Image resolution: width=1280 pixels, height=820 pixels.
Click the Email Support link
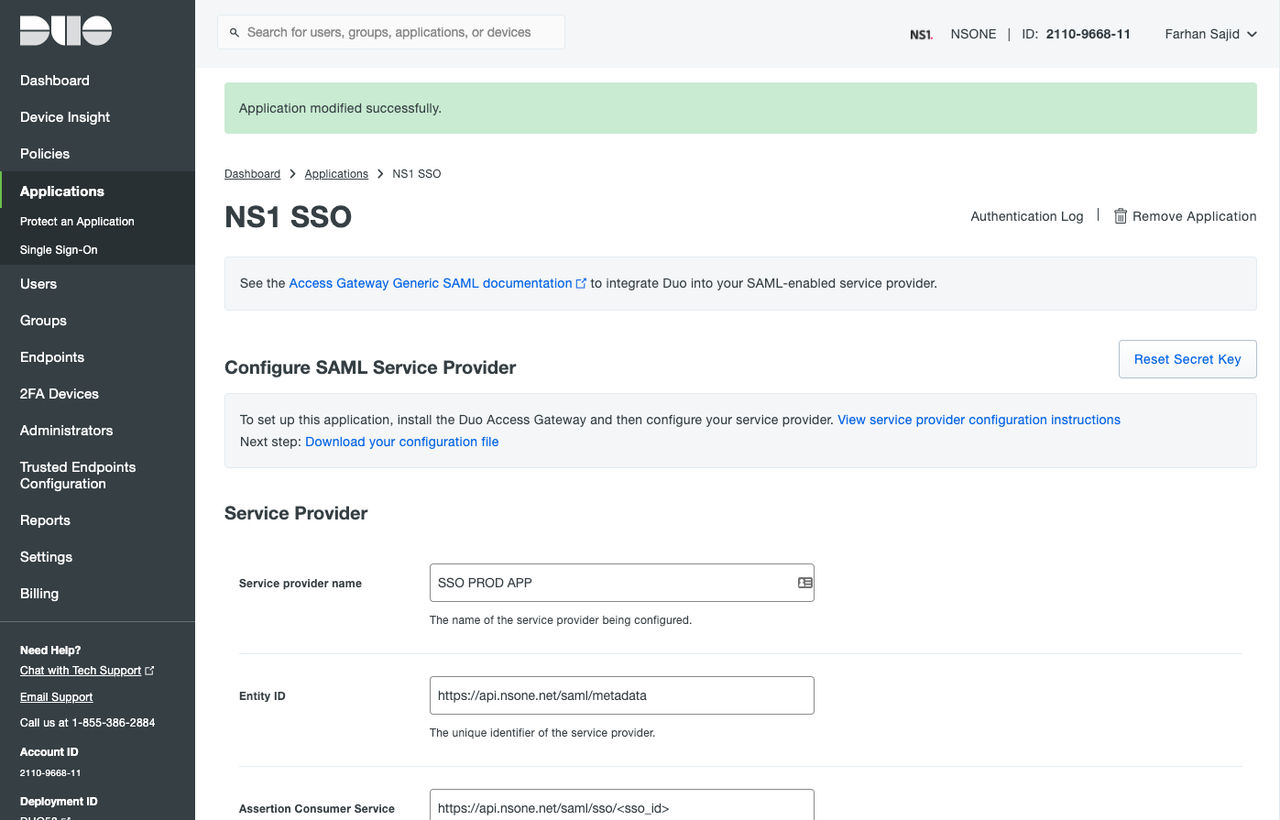click(x=56, y=697)
